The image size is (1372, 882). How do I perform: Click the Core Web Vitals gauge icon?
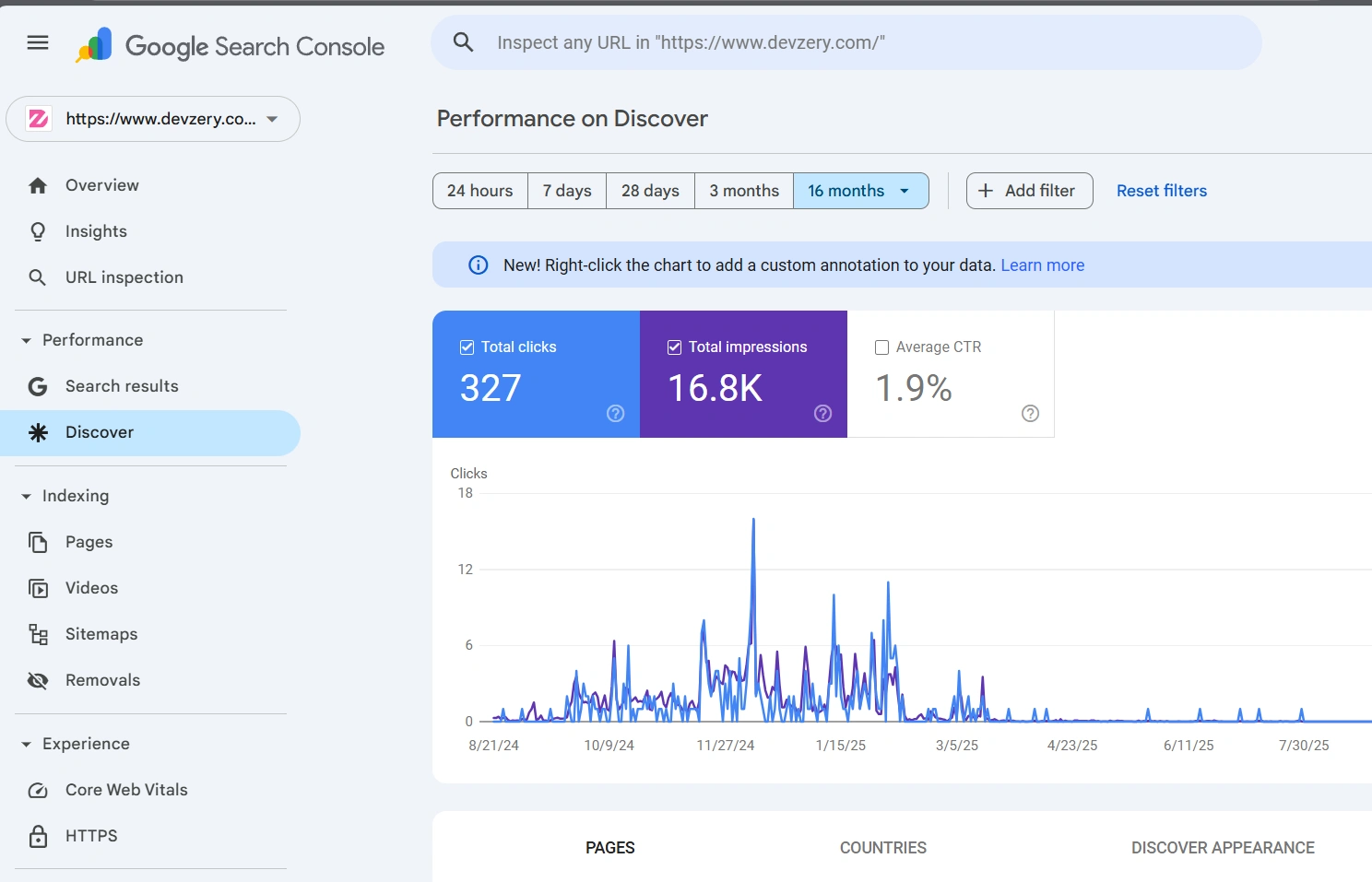coord(38,790)
